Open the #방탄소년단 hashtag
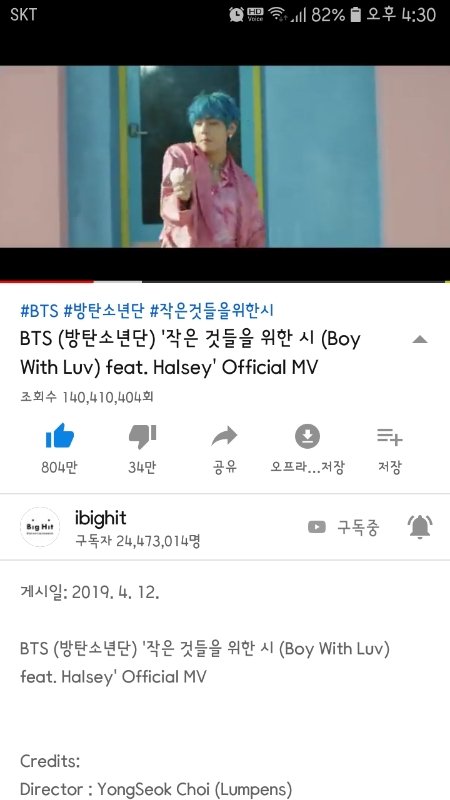The image size is (450, 800). pyautogui.click(x=104, y=310)
